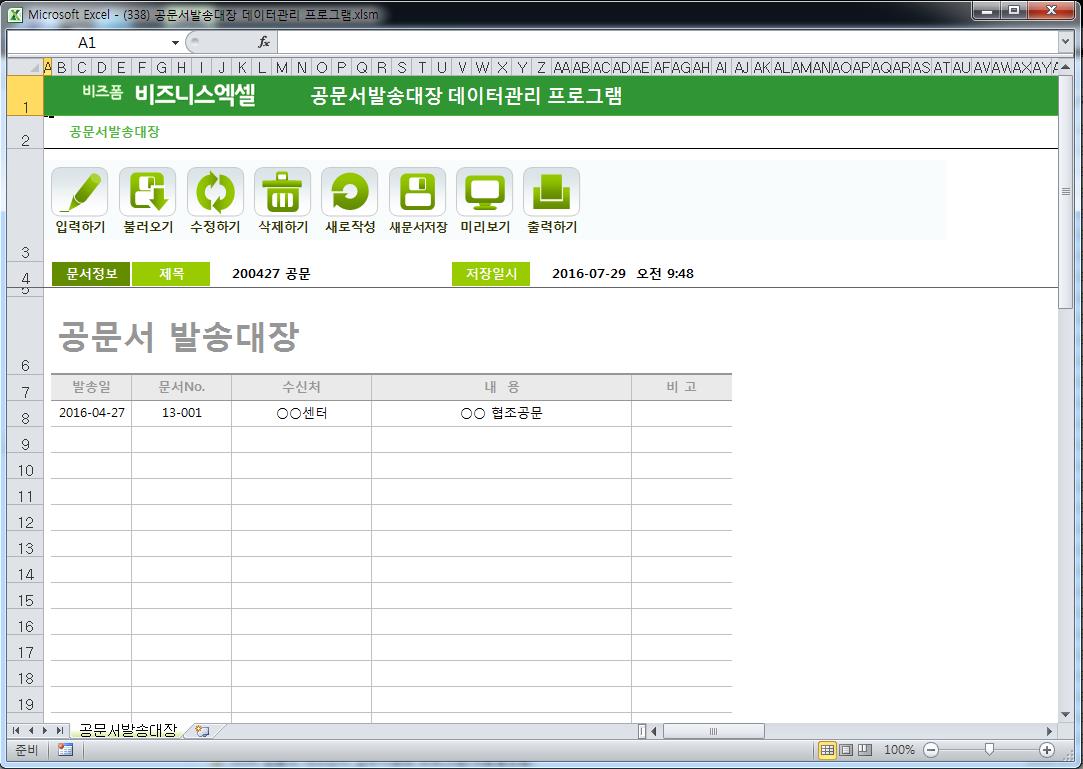1083x769 pixels.
Task: Click the 문서정보 green label
Action: pos(91,274)
